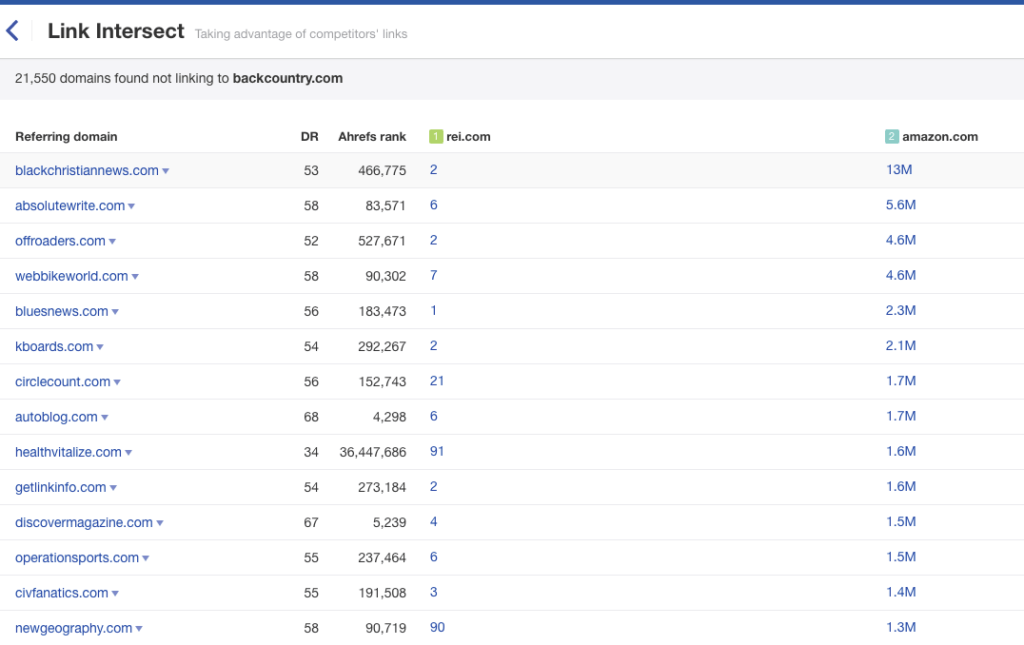View 13M amazon.com links from blackchristiannews.com
This screenshot has width=1024, height=645.
tap(899, 170)
